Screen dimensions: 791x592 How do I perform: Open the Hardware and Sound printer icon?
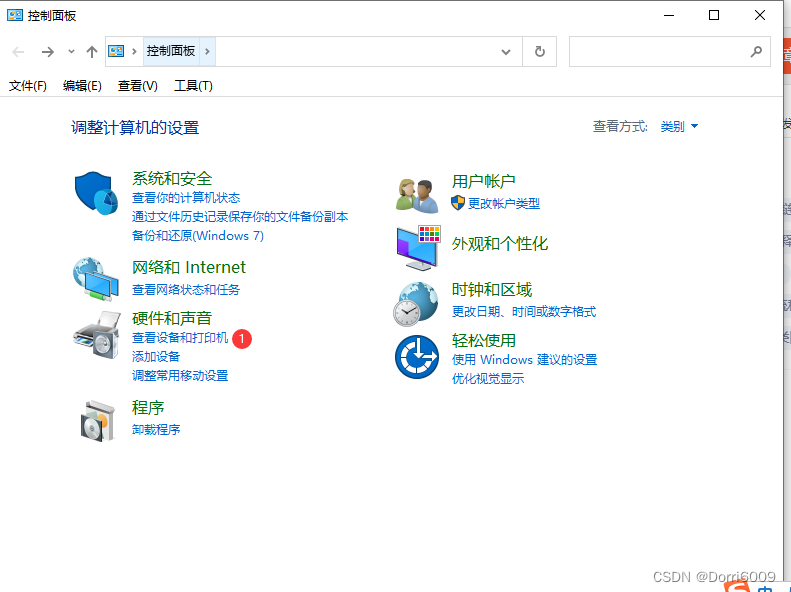(x=97, y=335)
